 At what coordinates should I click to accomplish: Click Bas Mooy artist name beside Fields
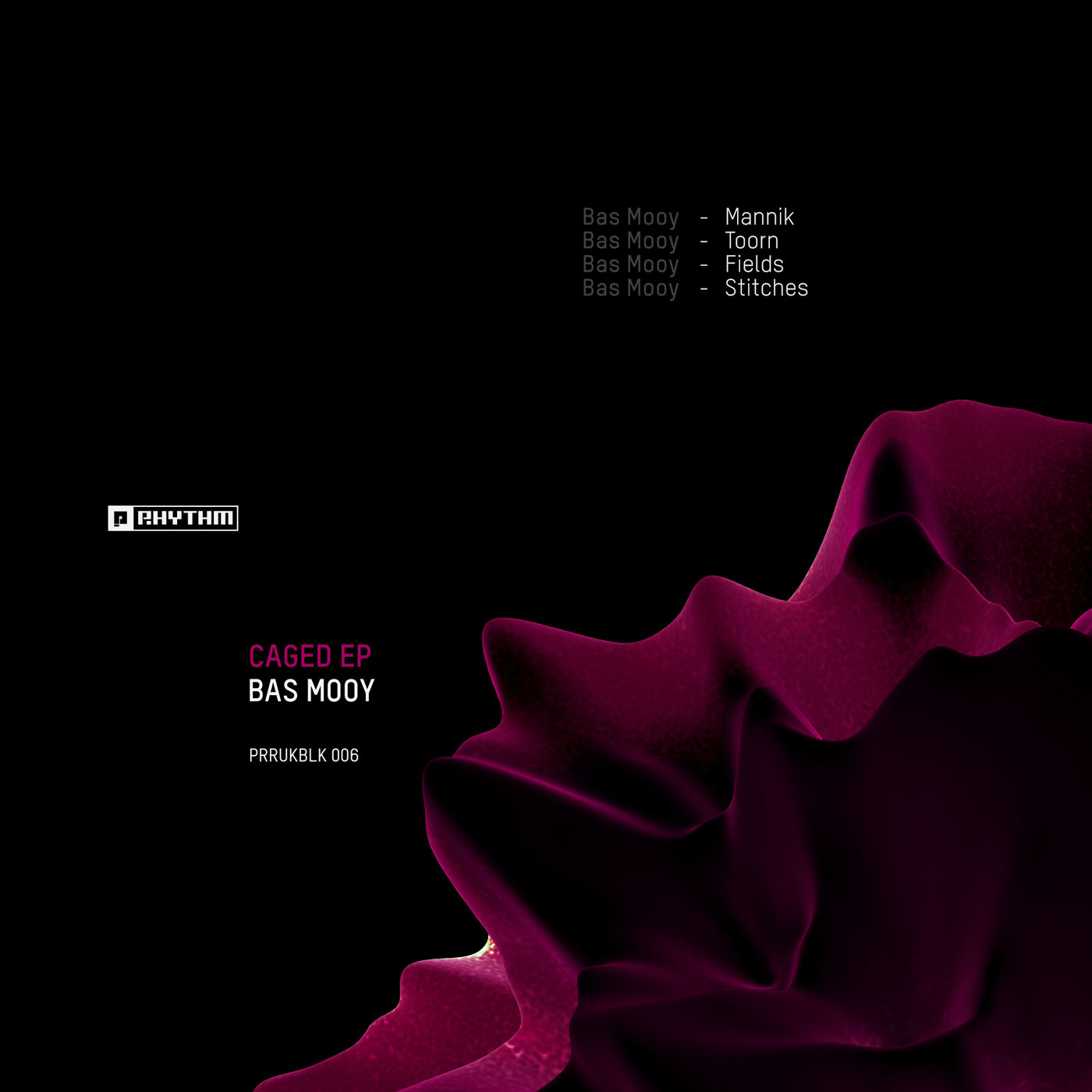point(630,265)
